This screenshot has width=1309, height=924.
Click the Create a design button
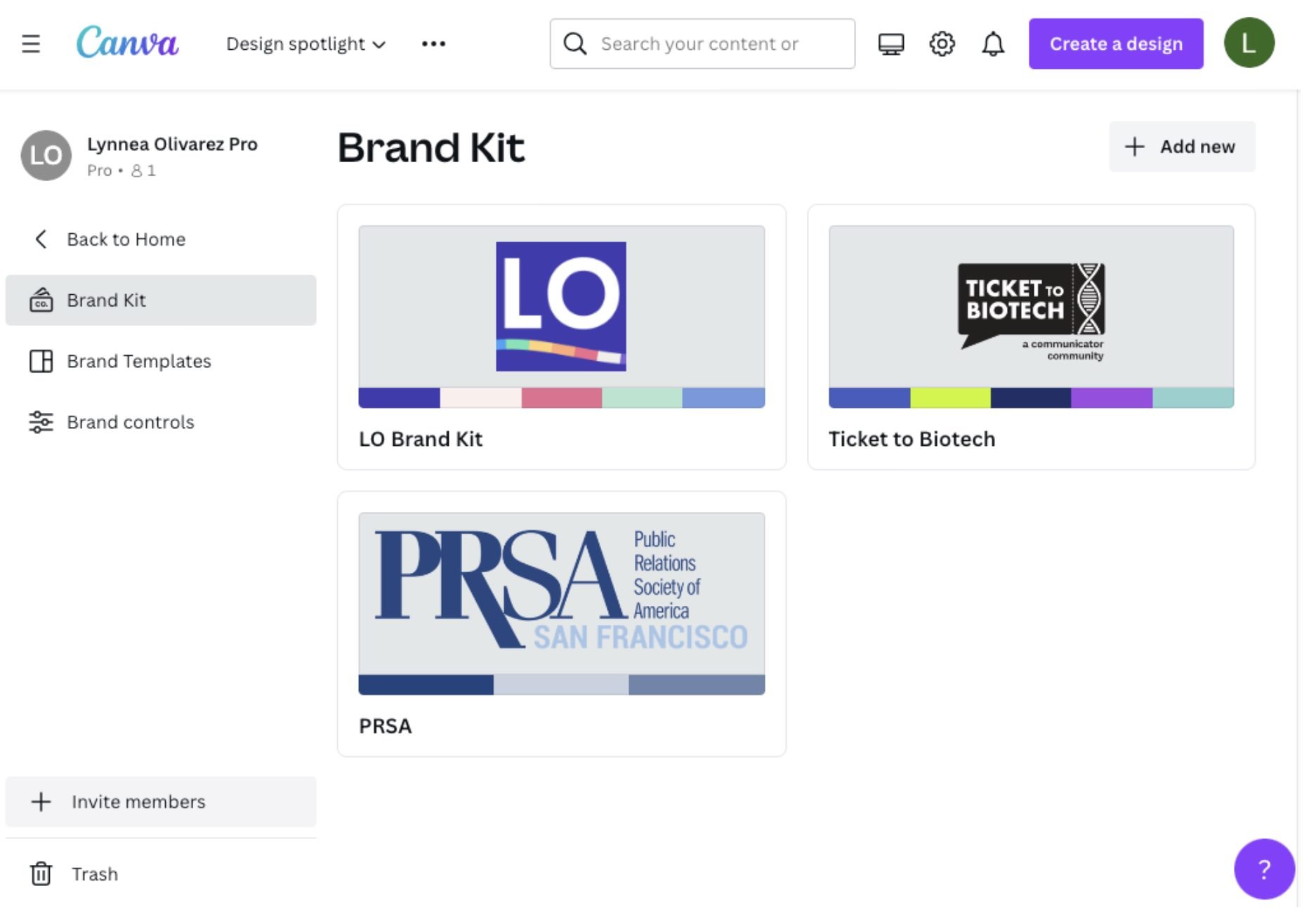pos(1116,44)
